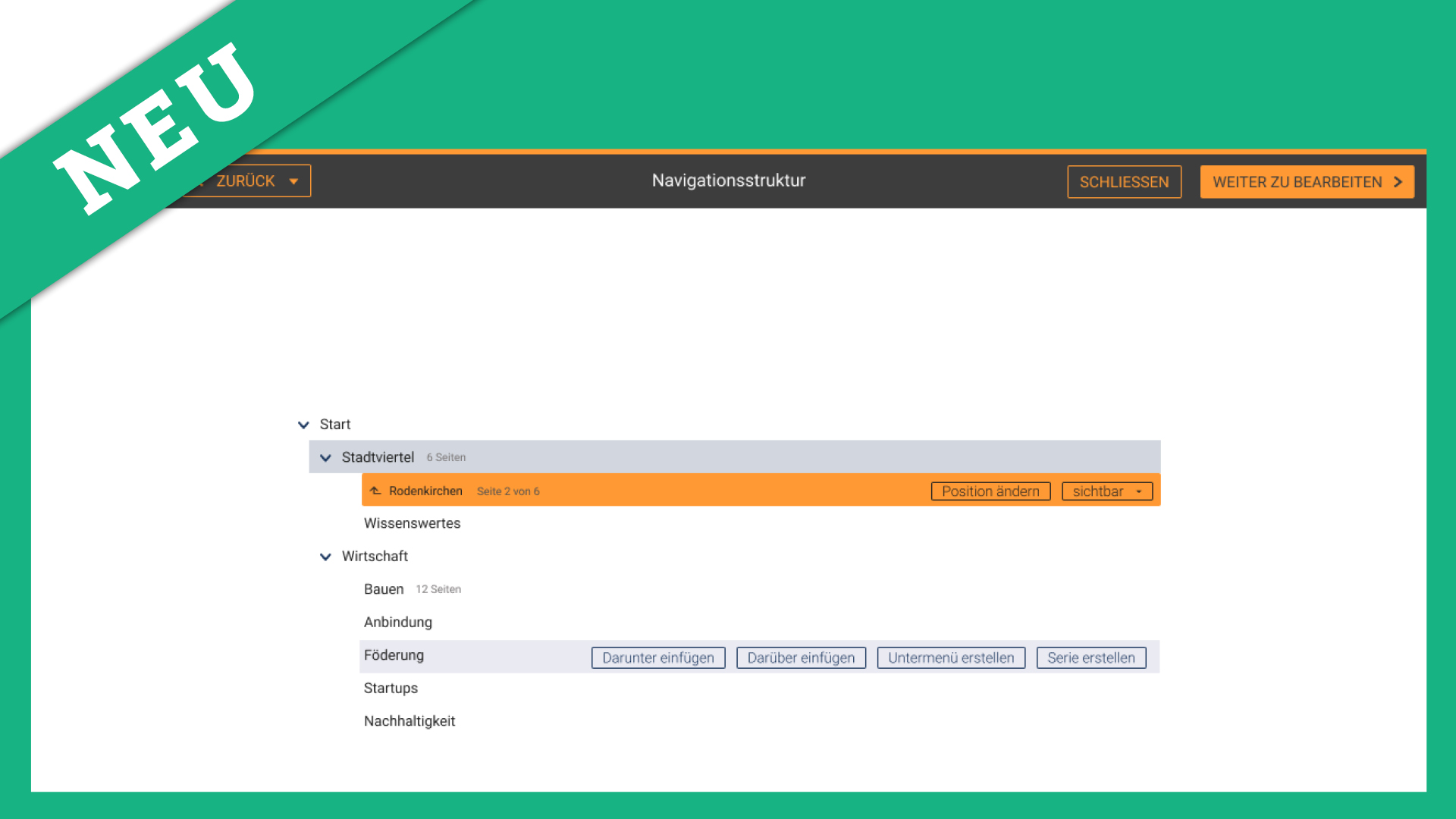Viewport: 1456px width, 819px height.
Task: Click Position ändern button
Action: [990, 491]
